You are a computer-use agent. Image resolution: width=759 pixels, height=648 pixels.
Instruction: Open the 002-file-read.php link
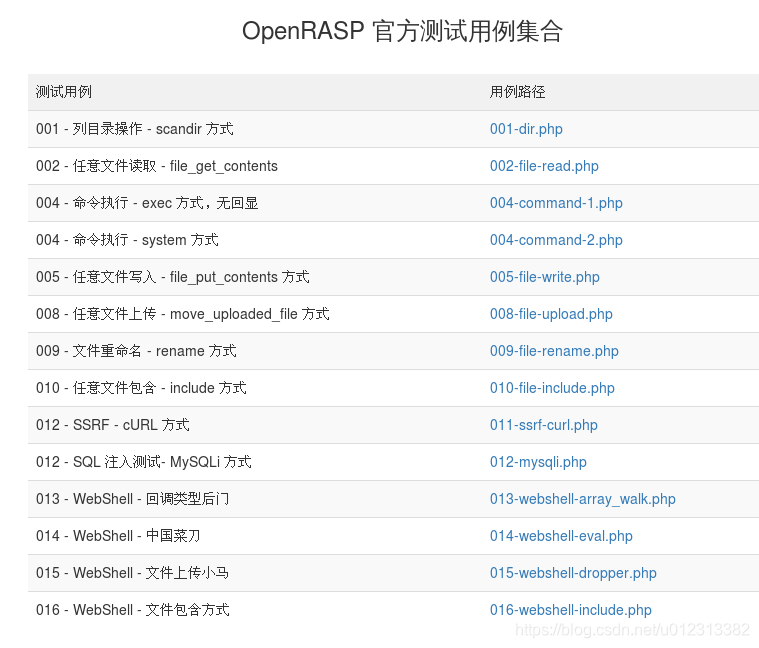pos(544,166)
